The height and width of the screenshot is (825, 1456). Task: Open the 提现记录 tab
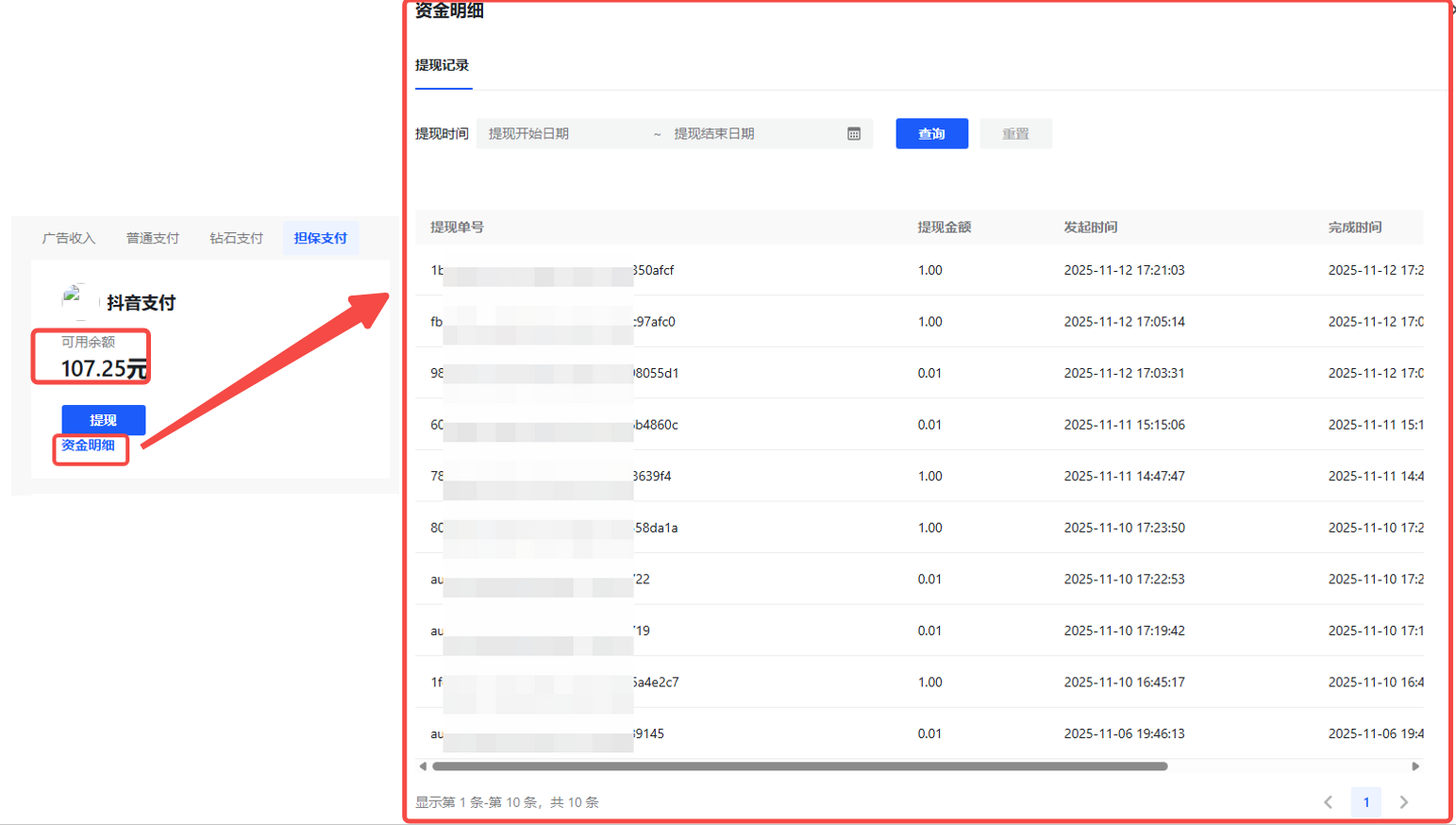pos(442,65)
